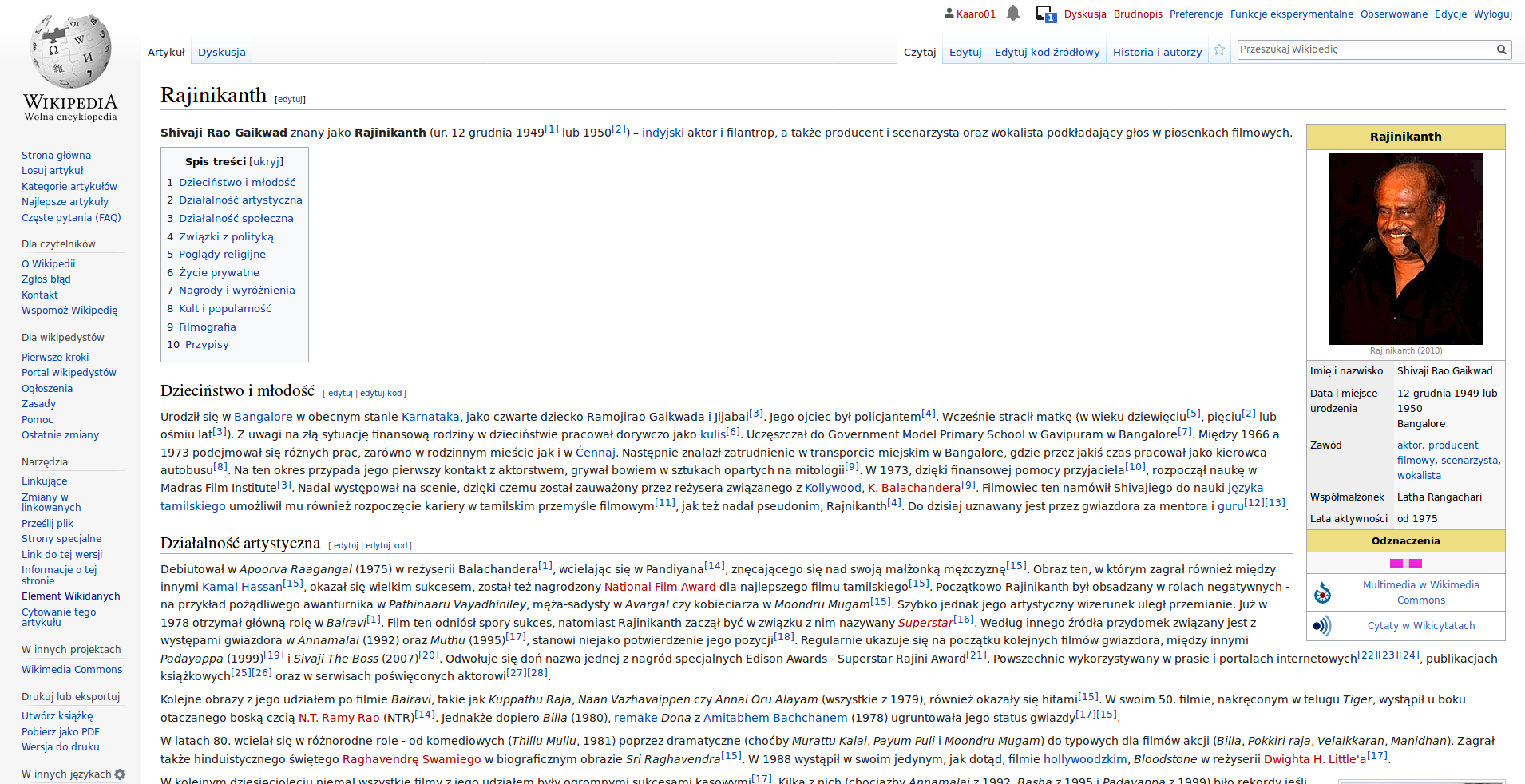Open Ostatnie zmiany sidebar link

coord(60,435)
